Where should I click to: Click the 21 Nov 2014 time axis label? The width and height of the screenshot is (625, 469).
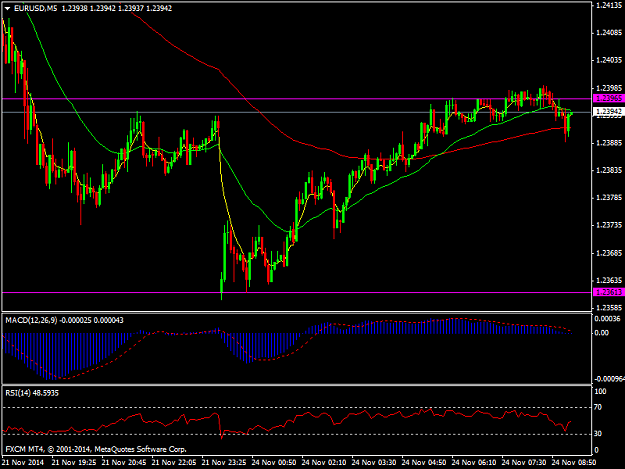click(x=23, y=462)
